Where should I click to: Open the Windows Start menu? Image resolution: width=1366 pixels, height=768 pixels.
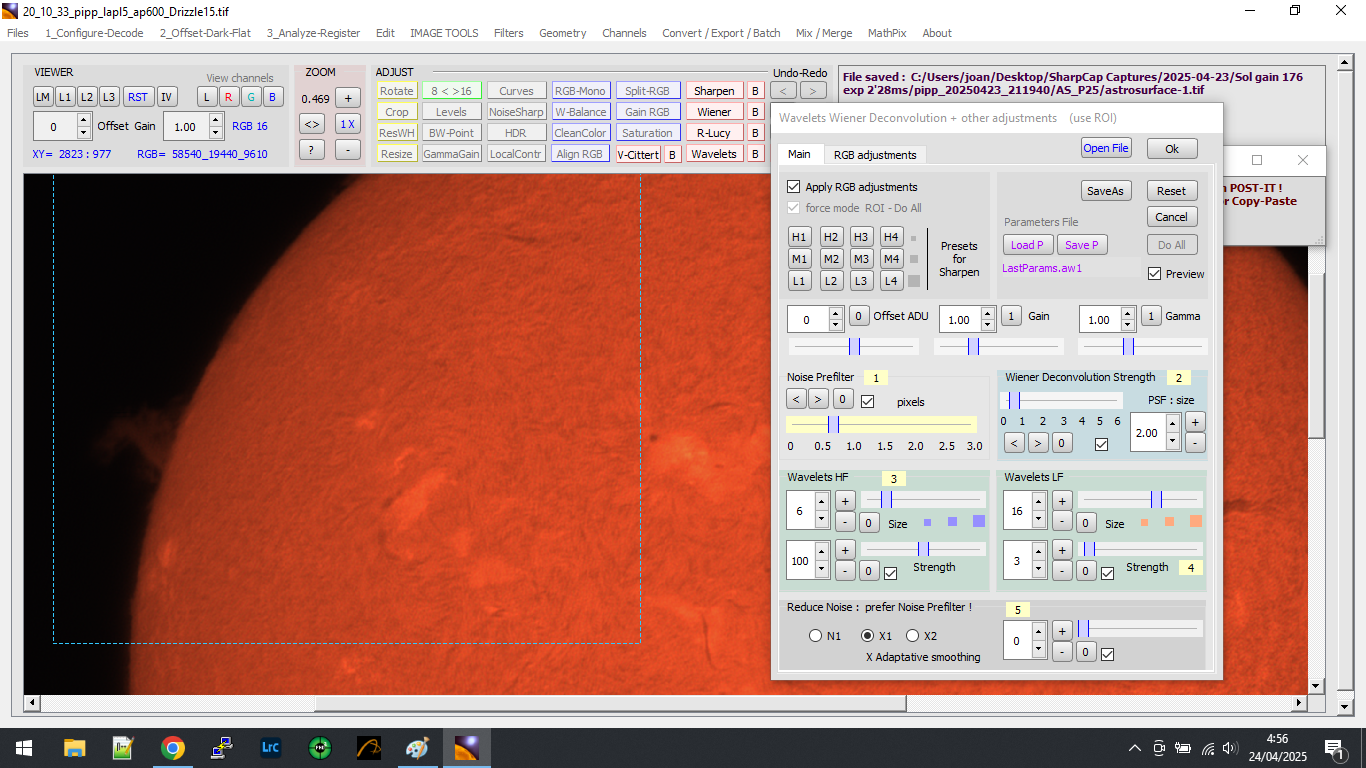24,748
